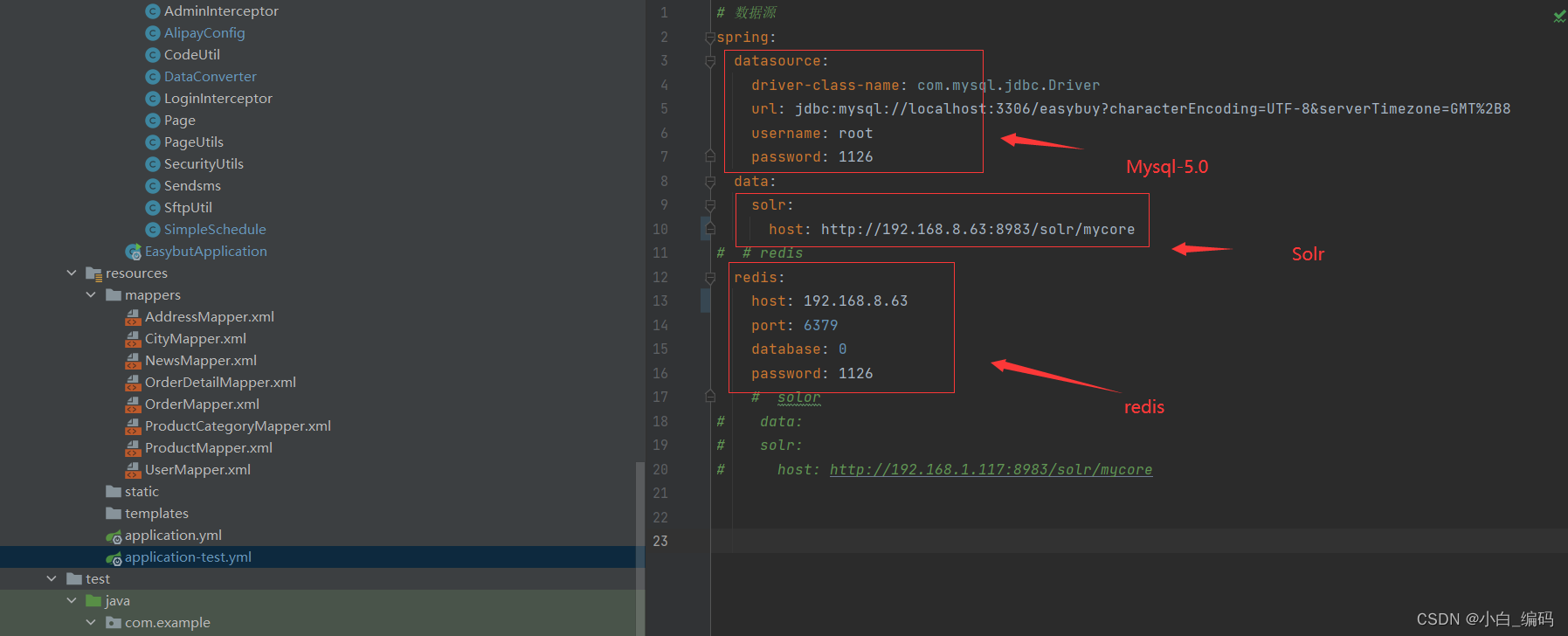
Task: Click the OrderDetailMapper.xml file icon
Action: (x=133, y=383)
